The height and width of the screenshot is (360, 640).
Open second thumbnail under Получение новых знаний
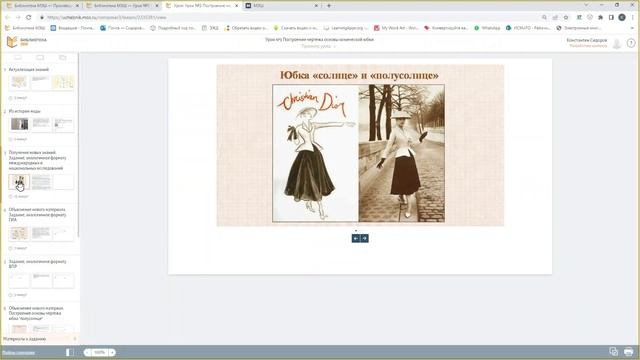click(41, 182)
